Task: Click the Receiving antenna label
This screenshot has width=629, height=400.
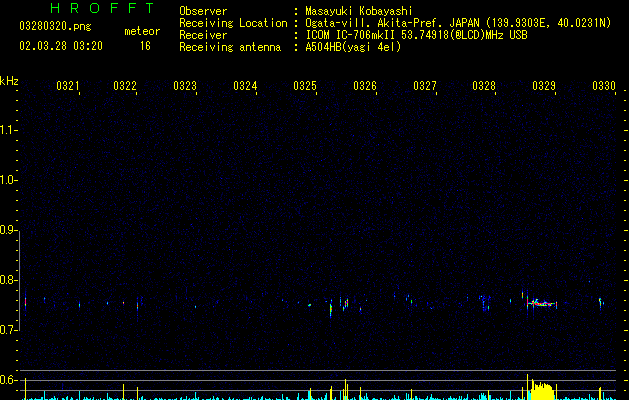Action: tap(230, 47)
